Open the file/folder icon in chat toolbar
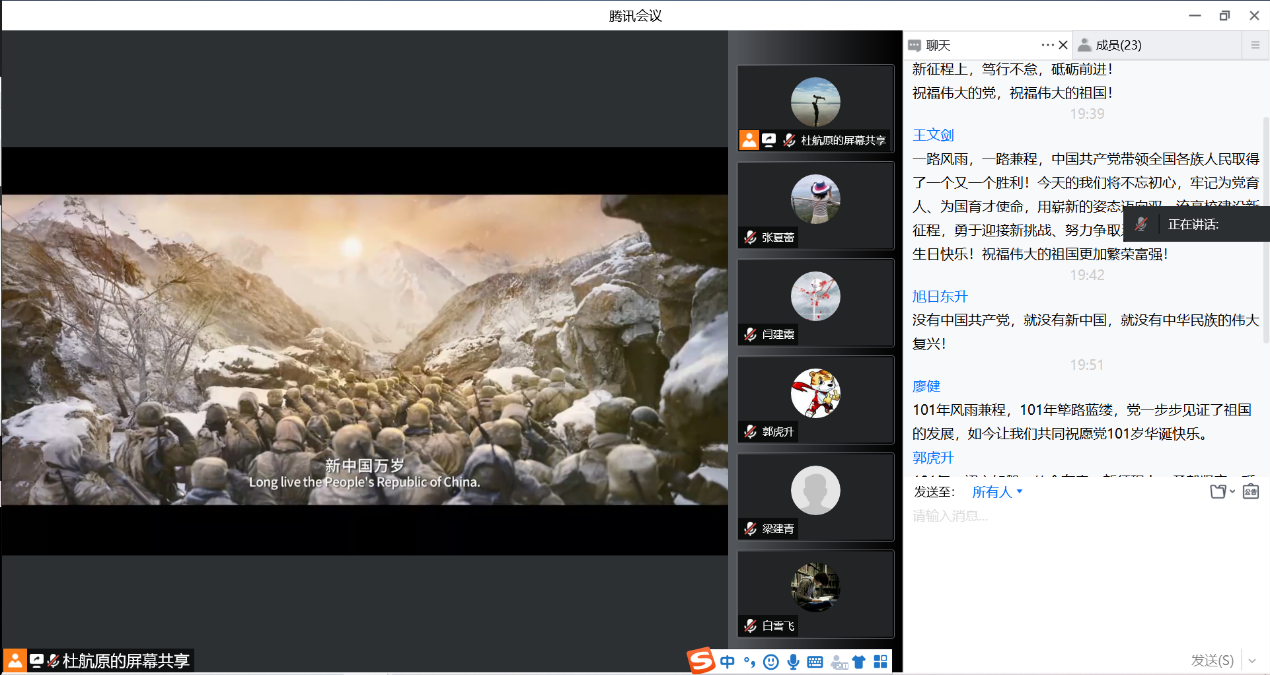This screenshot has width=1270, height=675. click(x=1217, y=492)
